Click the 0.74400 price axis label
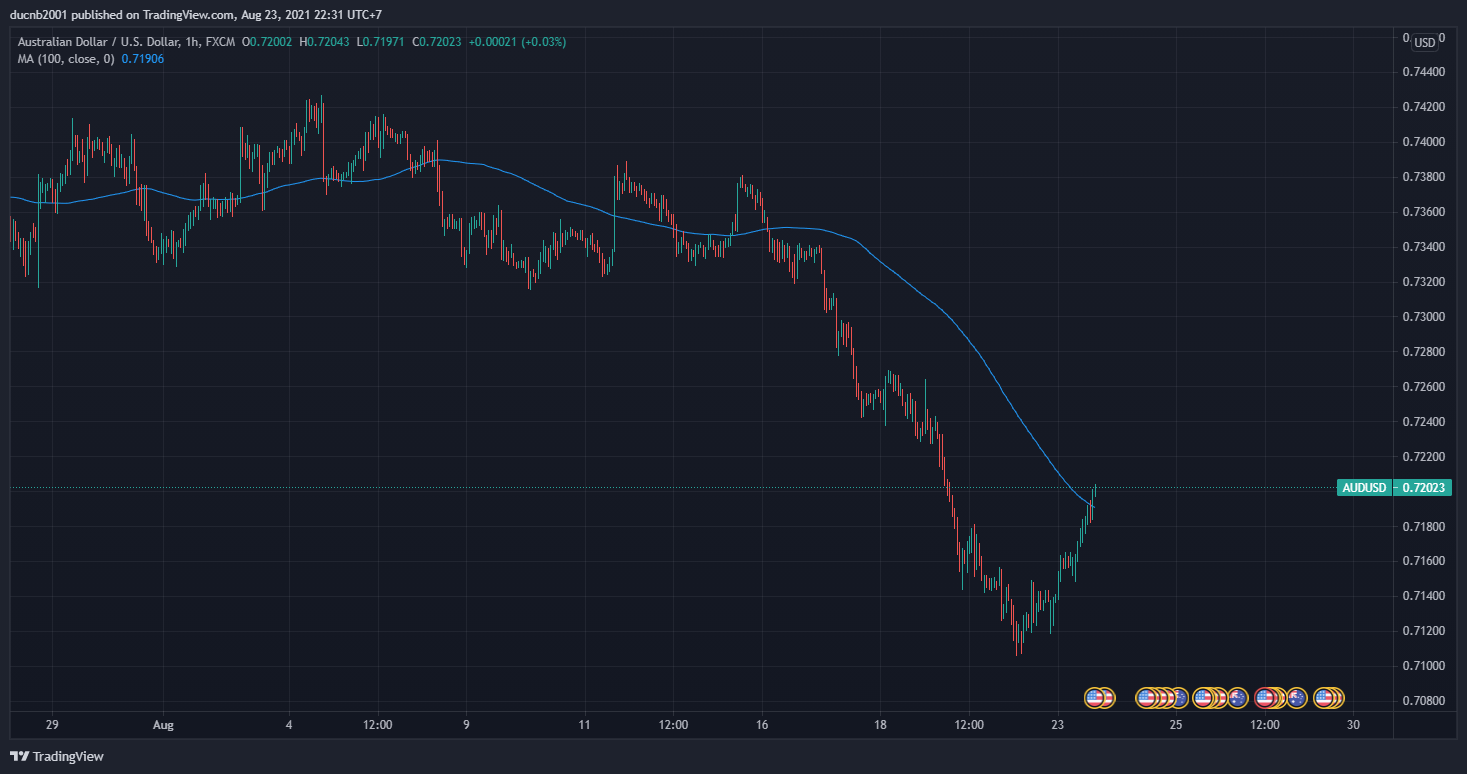 (1423, 72)
